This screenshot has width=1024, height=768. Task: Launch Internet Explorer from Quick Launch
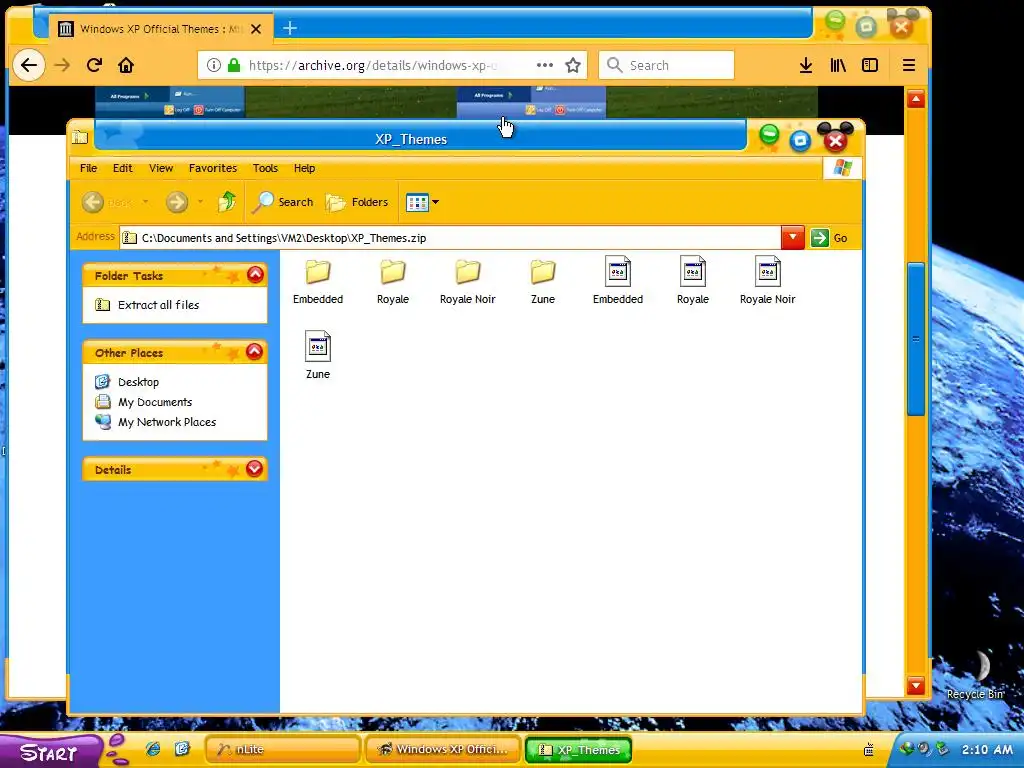click(x=153, y=749)
